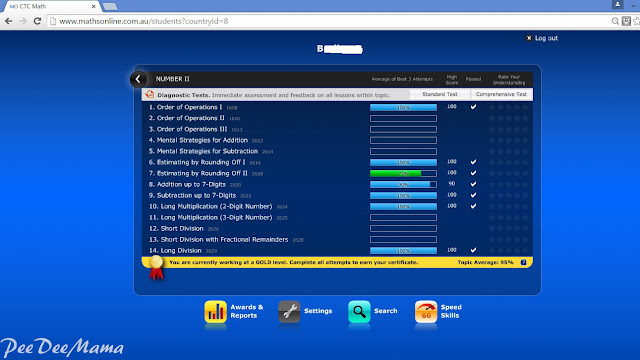Click the progress bar for Order of Operations I
Screen dimensions: 640x360
pos(403,107)
